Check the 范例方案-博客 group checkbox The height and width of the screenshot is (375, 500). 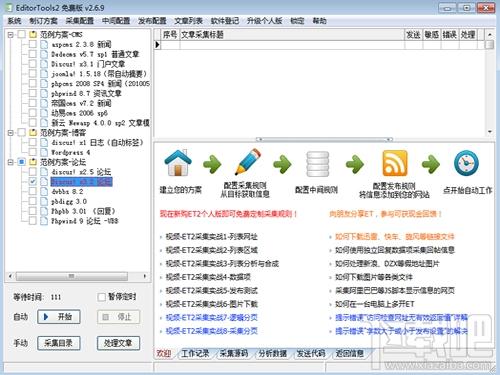(x=22, y=133)
